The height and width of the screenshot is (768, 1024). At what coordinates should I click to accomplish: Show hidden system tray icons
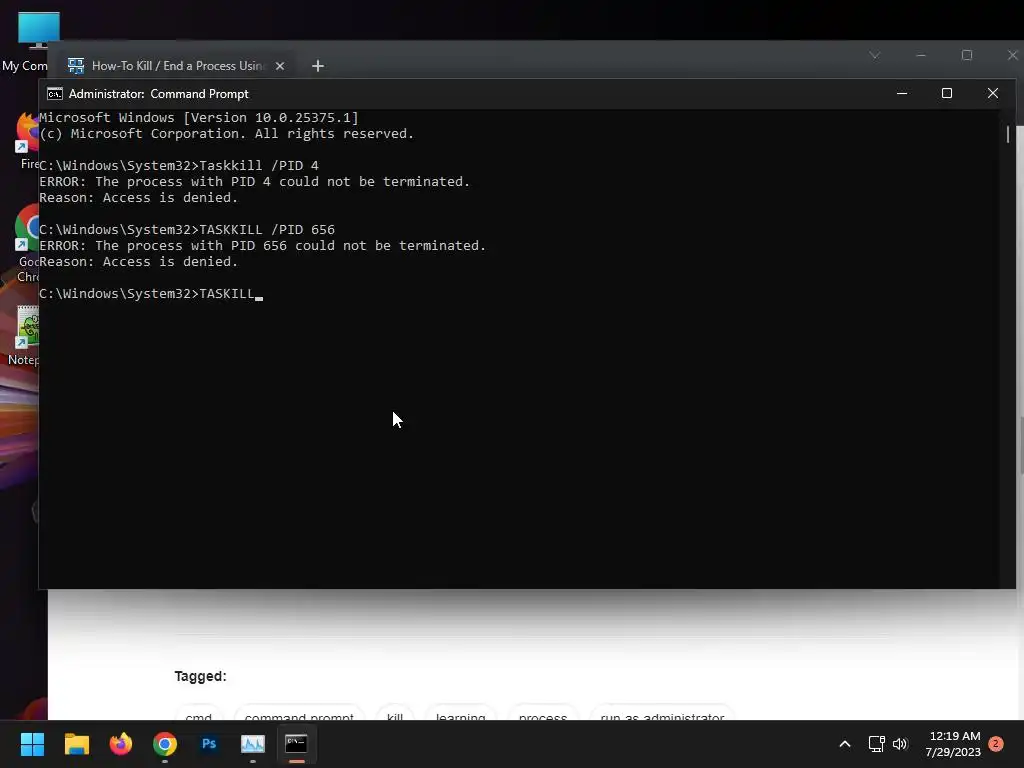tap(844, 744)
